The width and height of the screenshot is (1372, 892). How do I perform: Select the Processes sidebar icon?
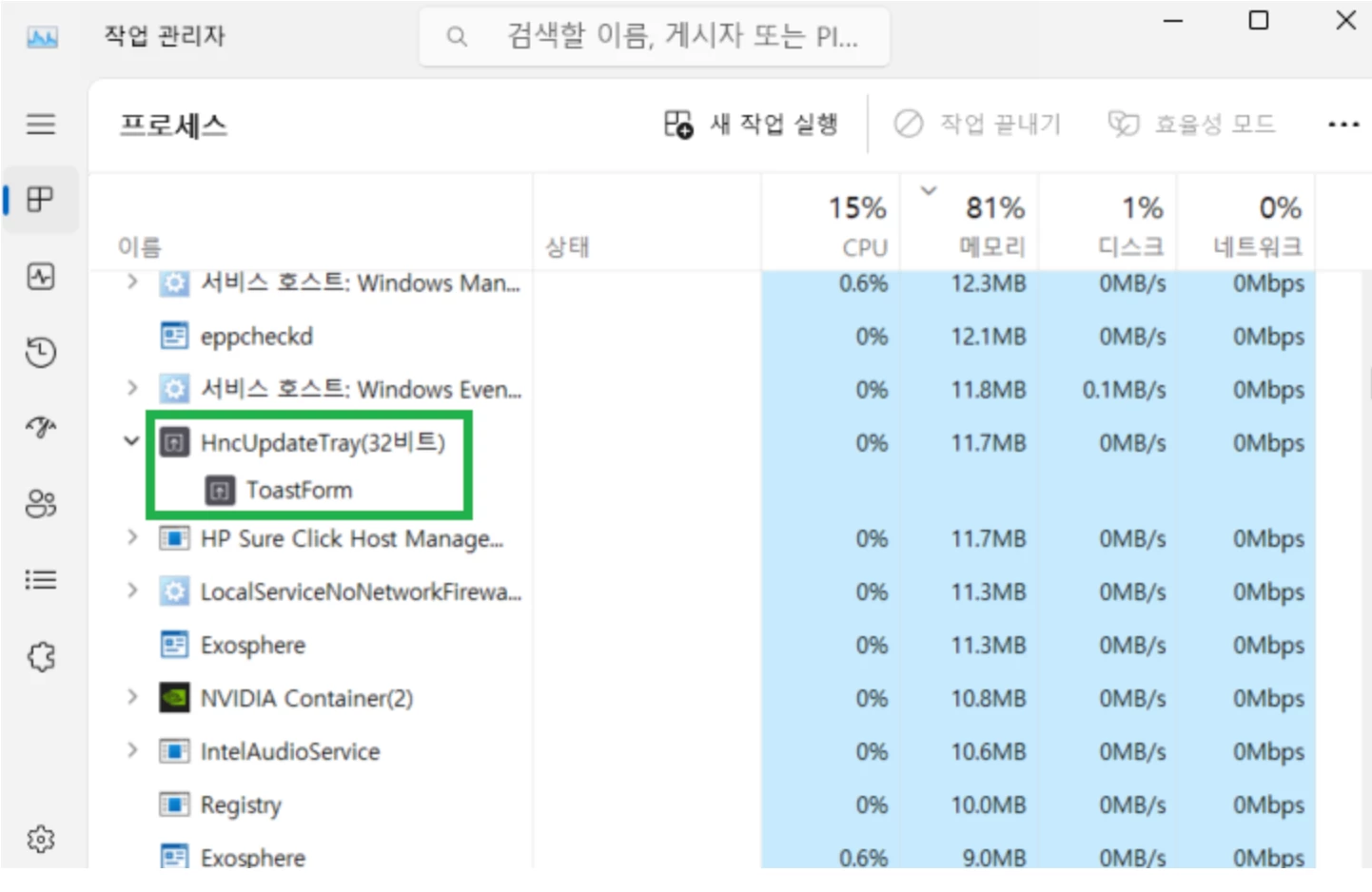[40, 200]
